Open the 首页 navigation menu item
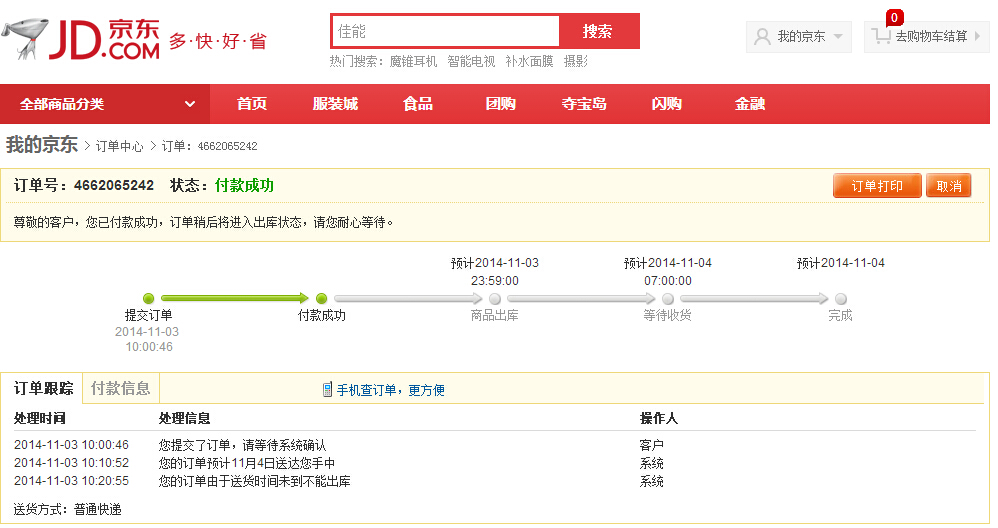The image size is (998, 528). pos(252,104)
